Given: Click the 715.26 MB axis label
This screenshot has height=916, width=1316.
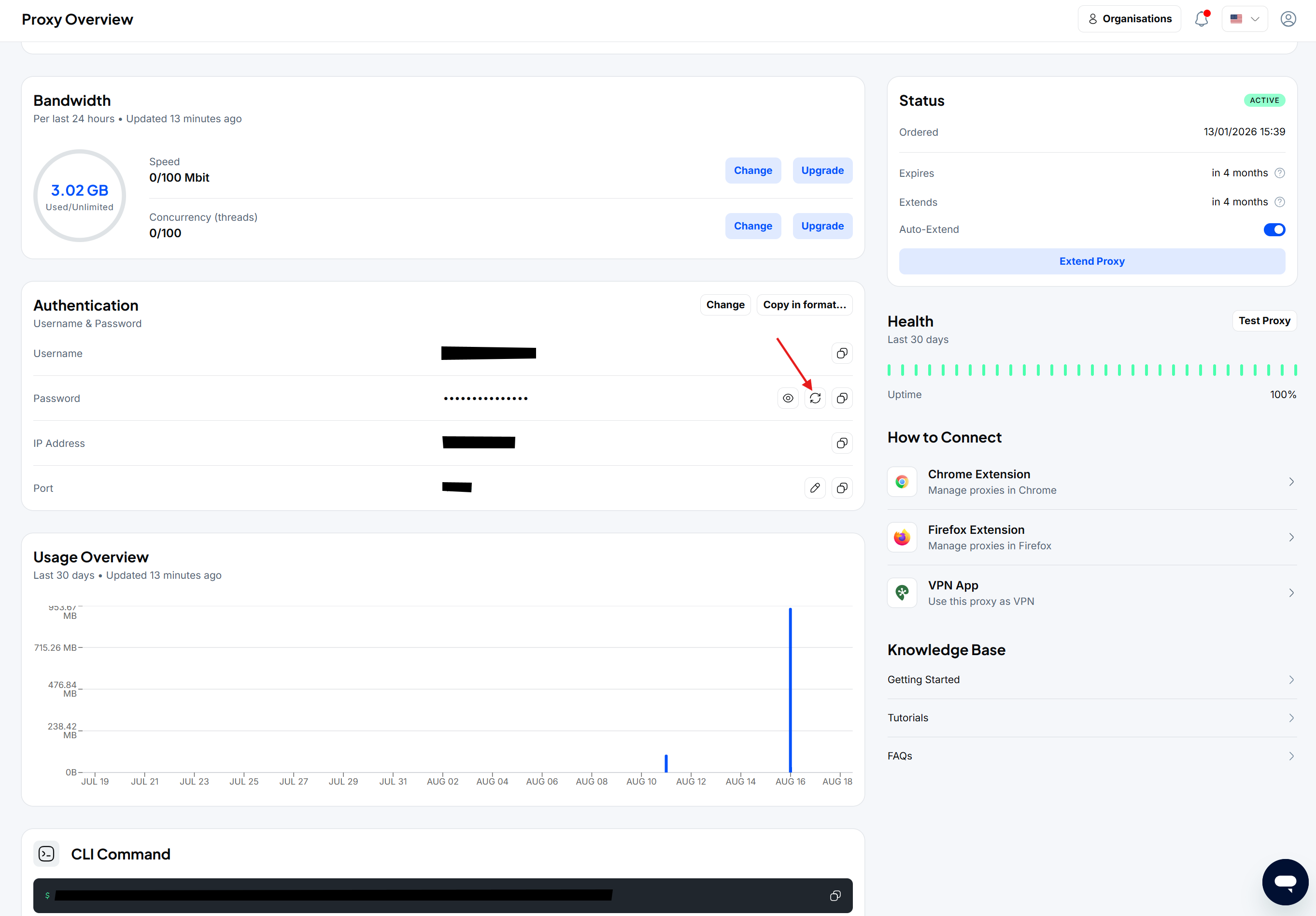Looking at the screenshot, I should pyautogui.click(x=55, y=648).
